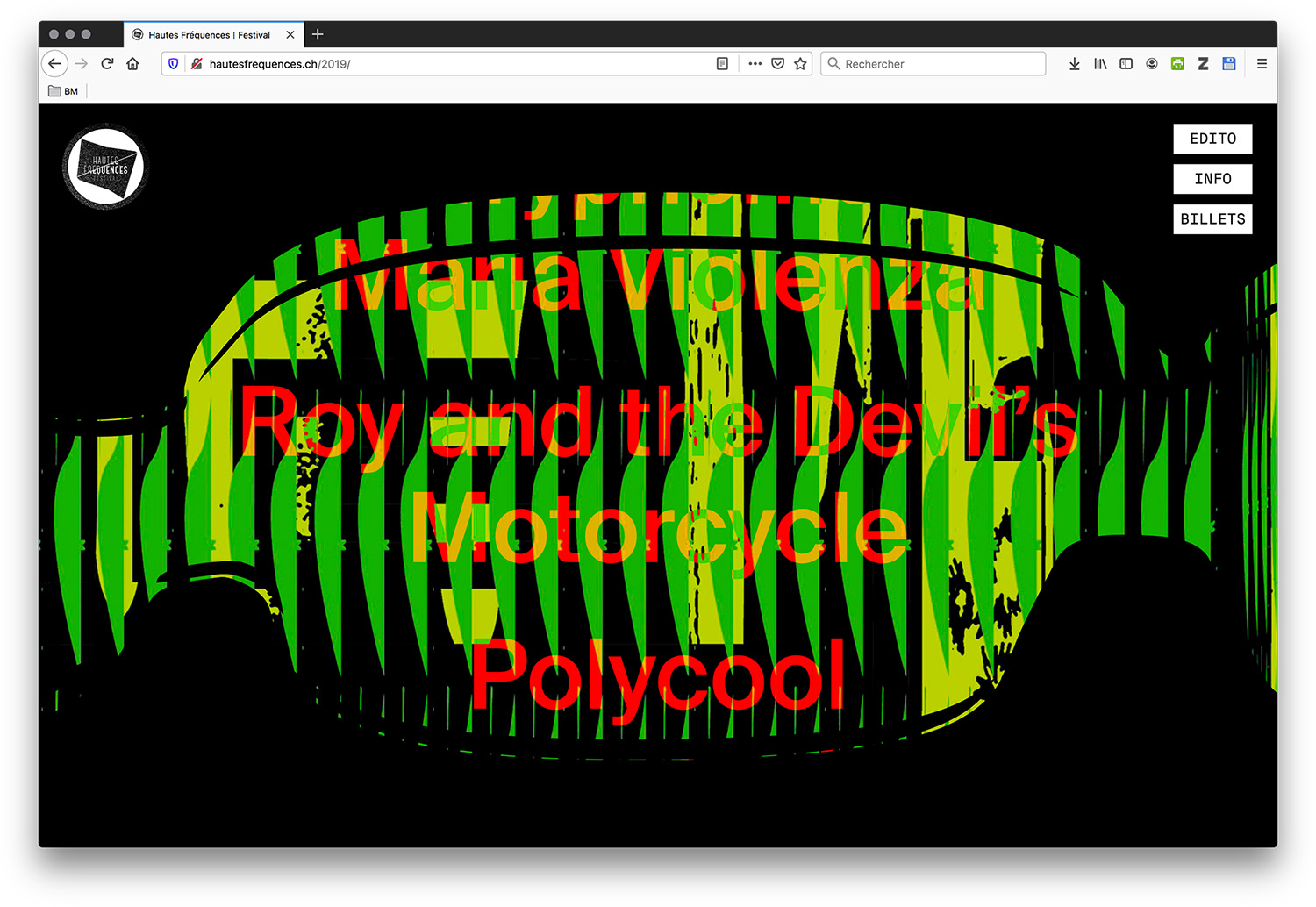
Task: Click the blue floppy disk save extension
Action: coord(1229,64)
